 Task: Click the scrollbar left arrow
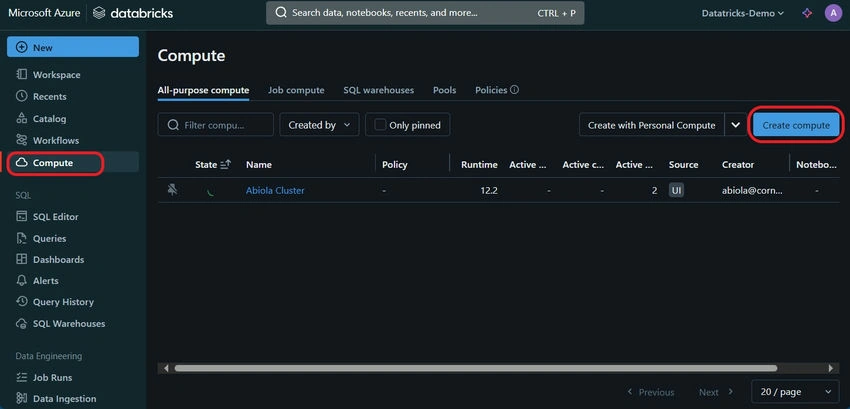coord(165,368)
